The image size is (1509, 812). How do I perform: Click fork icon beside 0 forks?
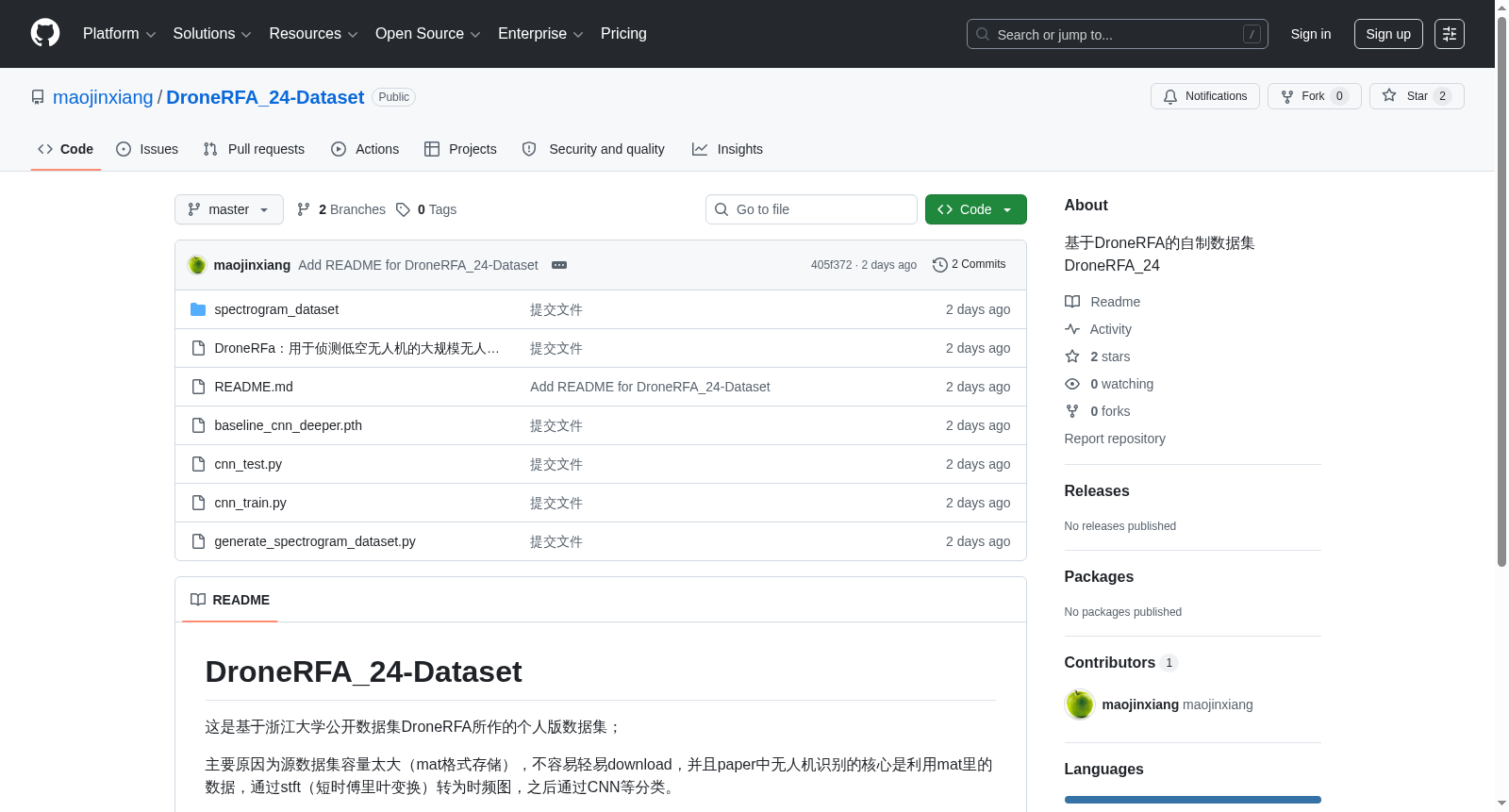coord(1072,411)
